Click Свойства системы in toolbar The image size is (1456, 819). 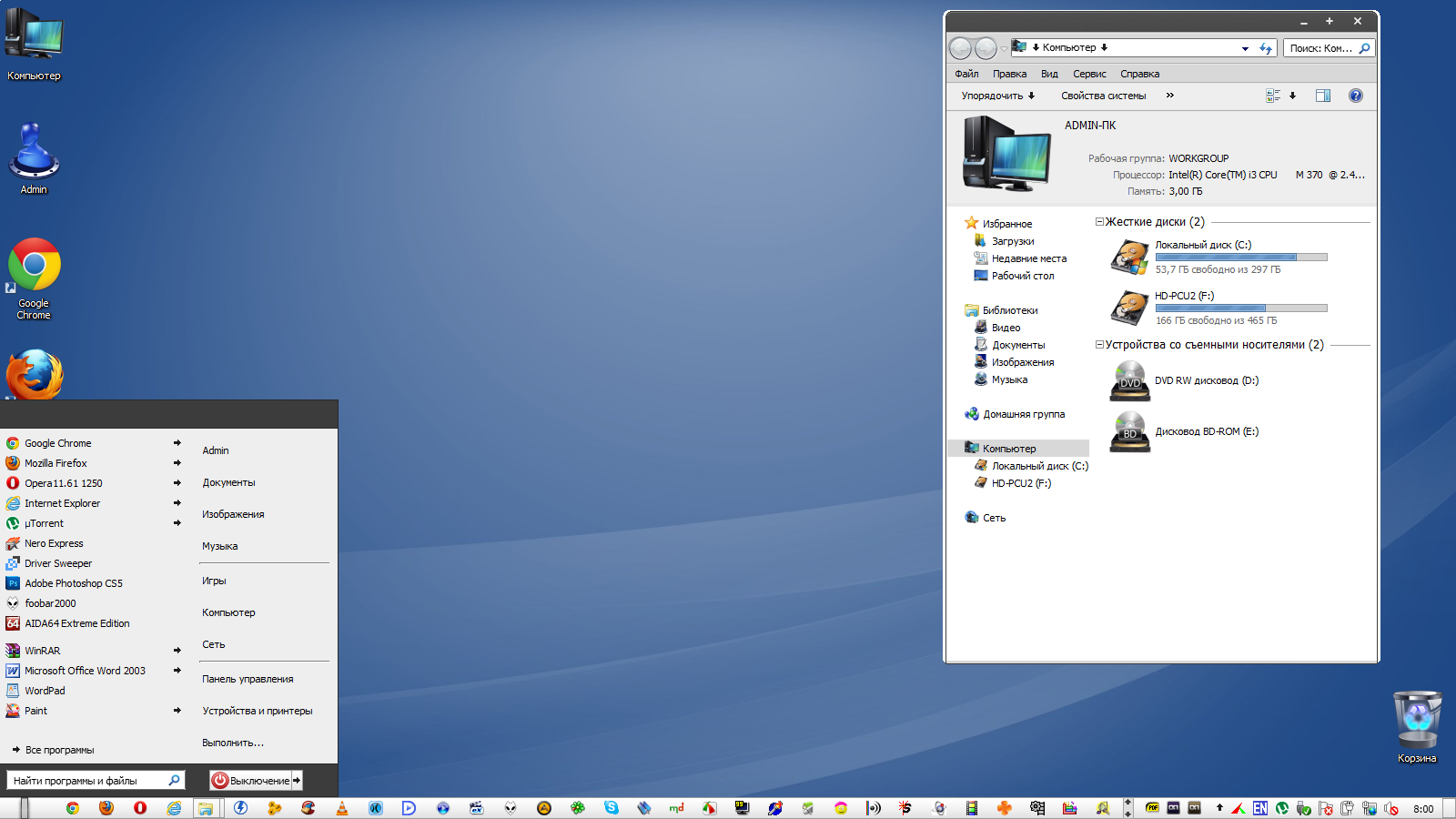pyautogui.click(x=1103, y=96)
